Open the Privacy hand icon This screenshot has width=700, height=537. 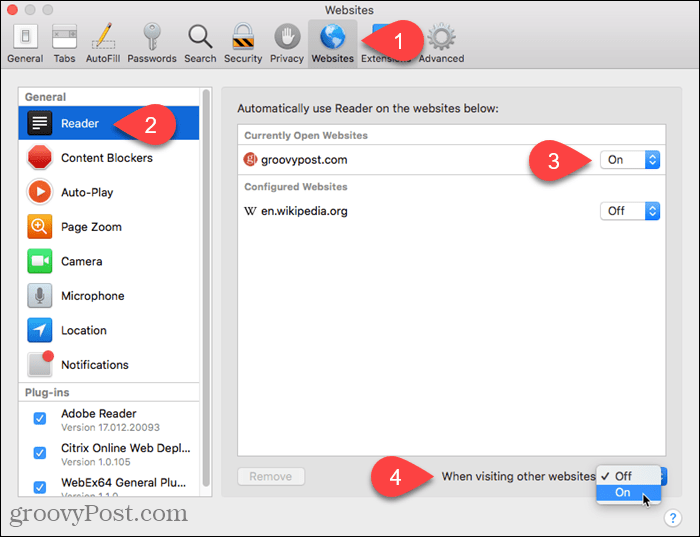[x=287, y=37]
